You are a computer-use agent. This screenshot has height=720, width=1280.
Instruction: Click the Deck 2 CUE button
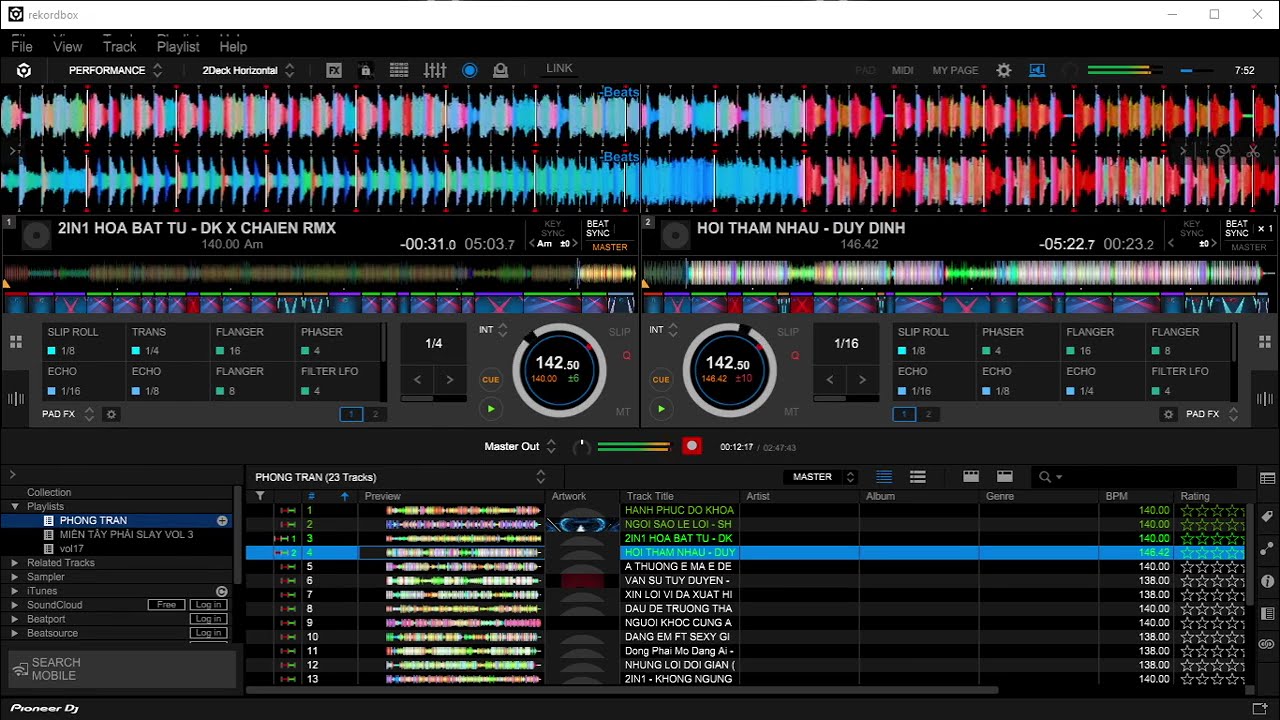pyautogui.click(x=660, y=380)
